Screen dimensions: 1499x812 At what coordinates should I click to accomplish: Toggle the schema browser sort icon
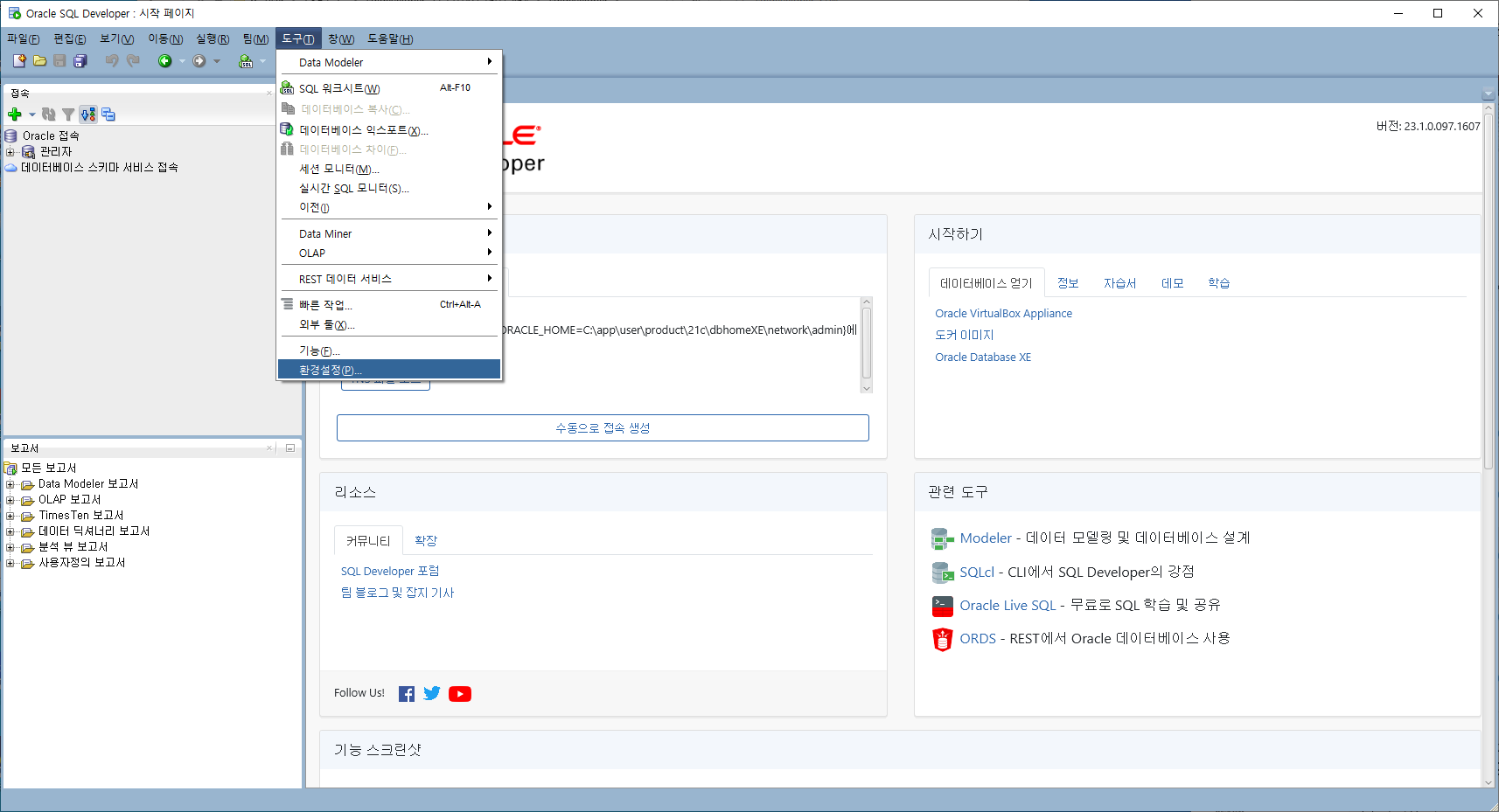click(88, 115)
